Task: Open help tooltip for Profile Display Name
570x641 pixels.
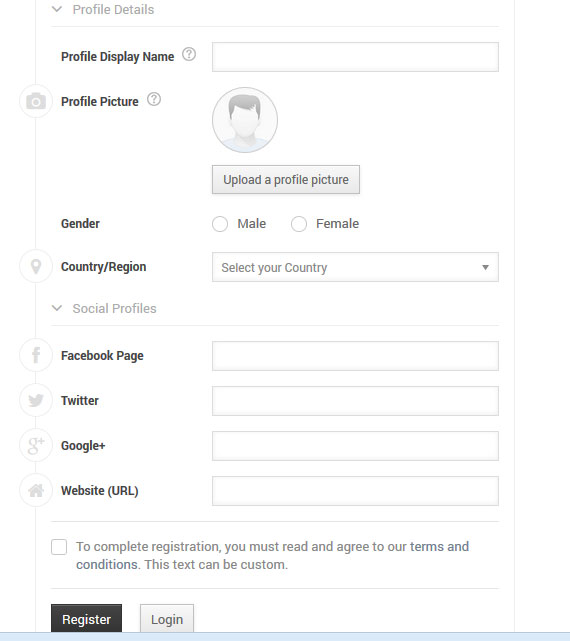Action: tap(189, 54)
